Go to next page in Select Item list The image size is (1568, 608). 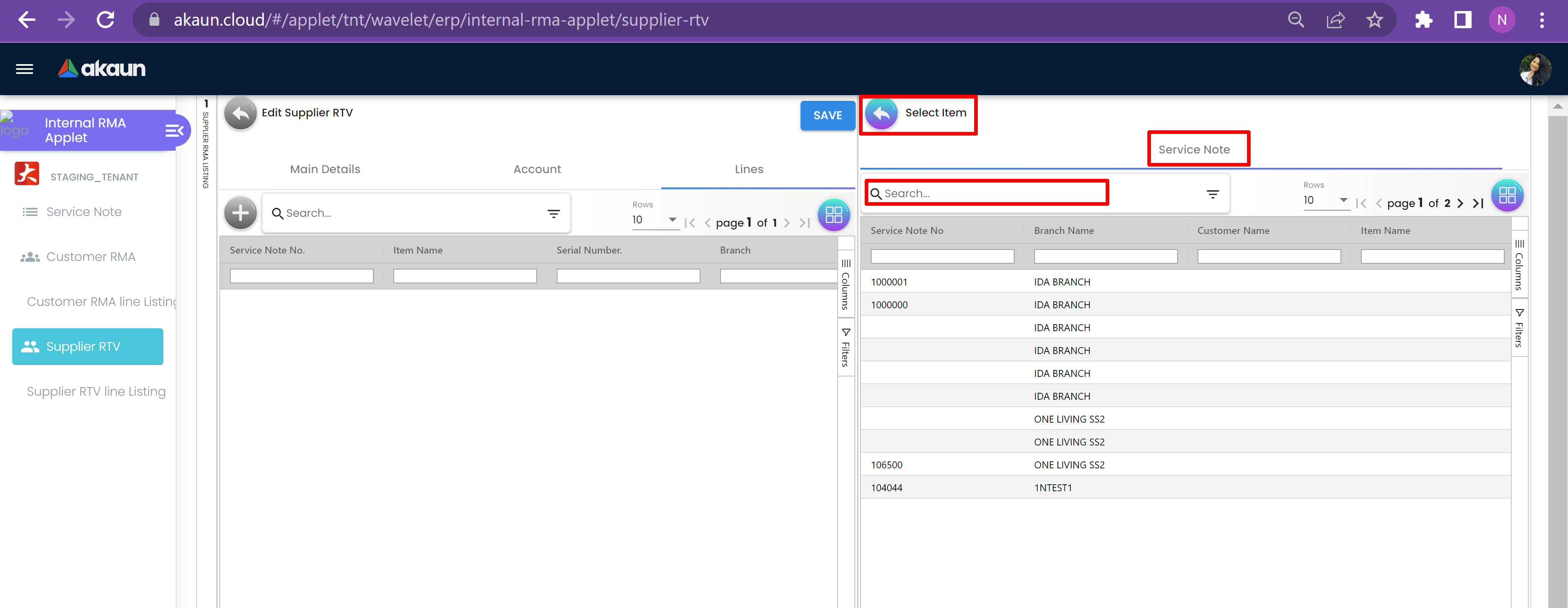pos(1460,203)
